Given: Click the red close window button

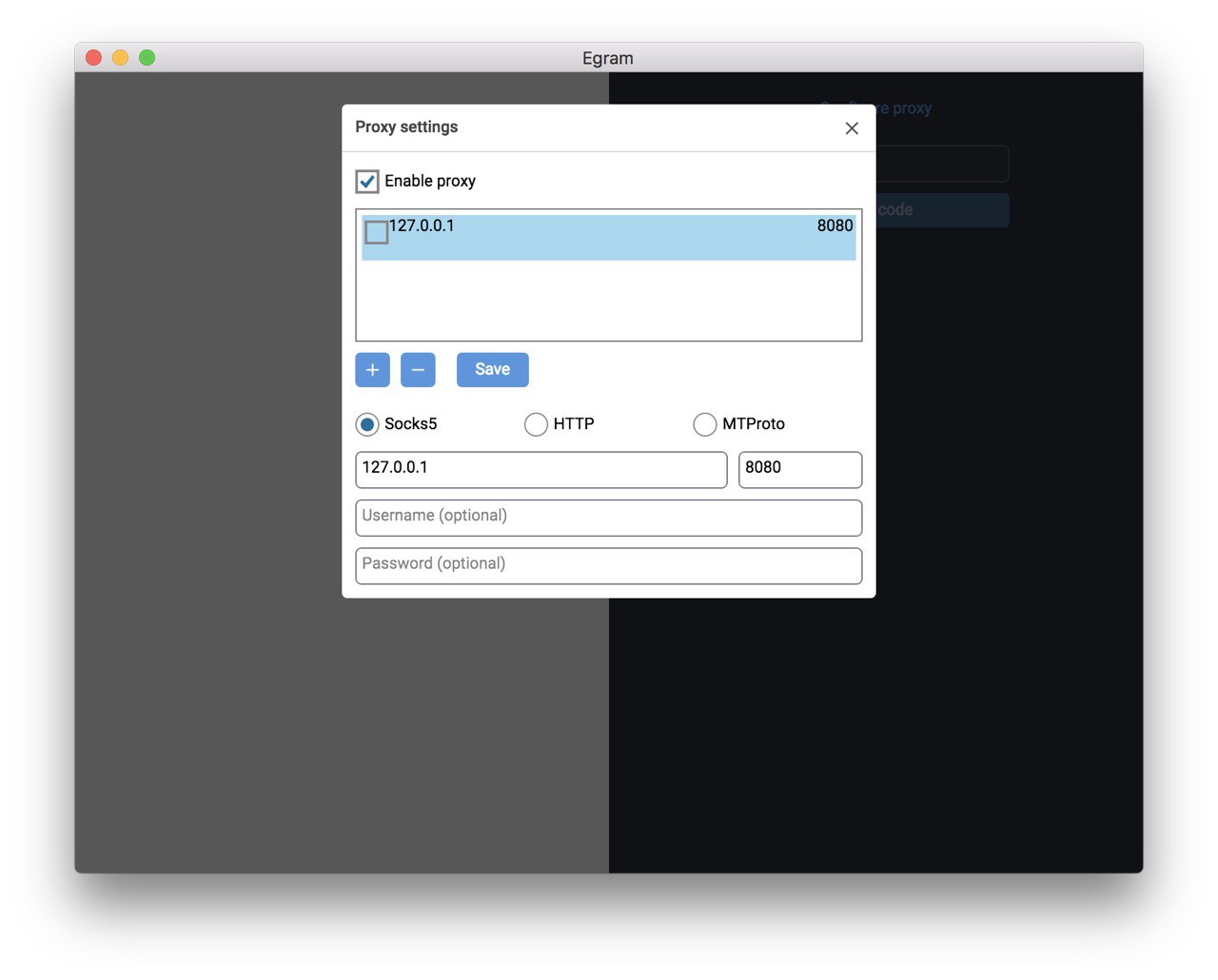Looking at the screenshot, I should coord(93,57).
